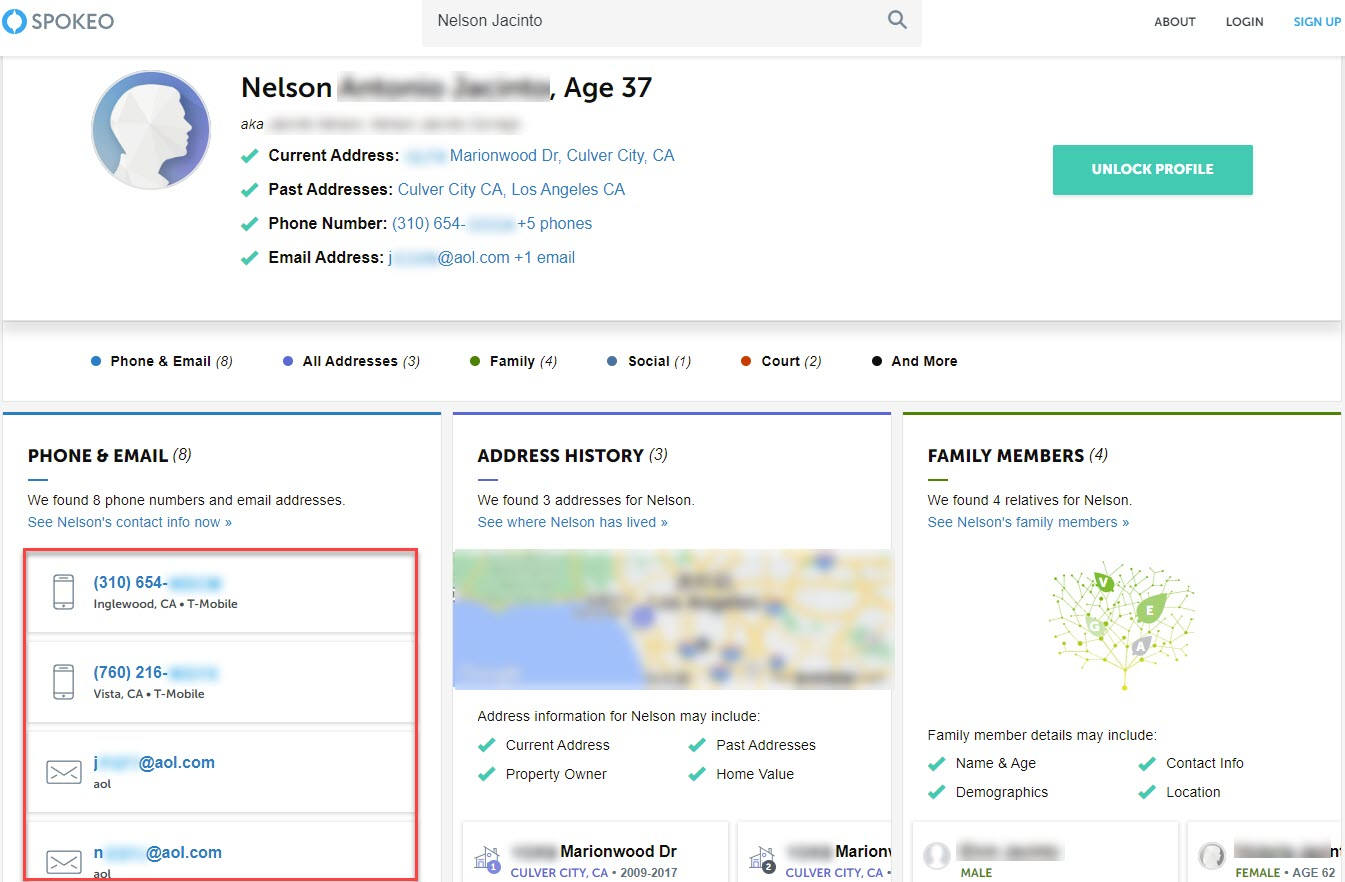Click See Nelson's contact info now link
1345x882 pixels.
click(x=130, y=522)
